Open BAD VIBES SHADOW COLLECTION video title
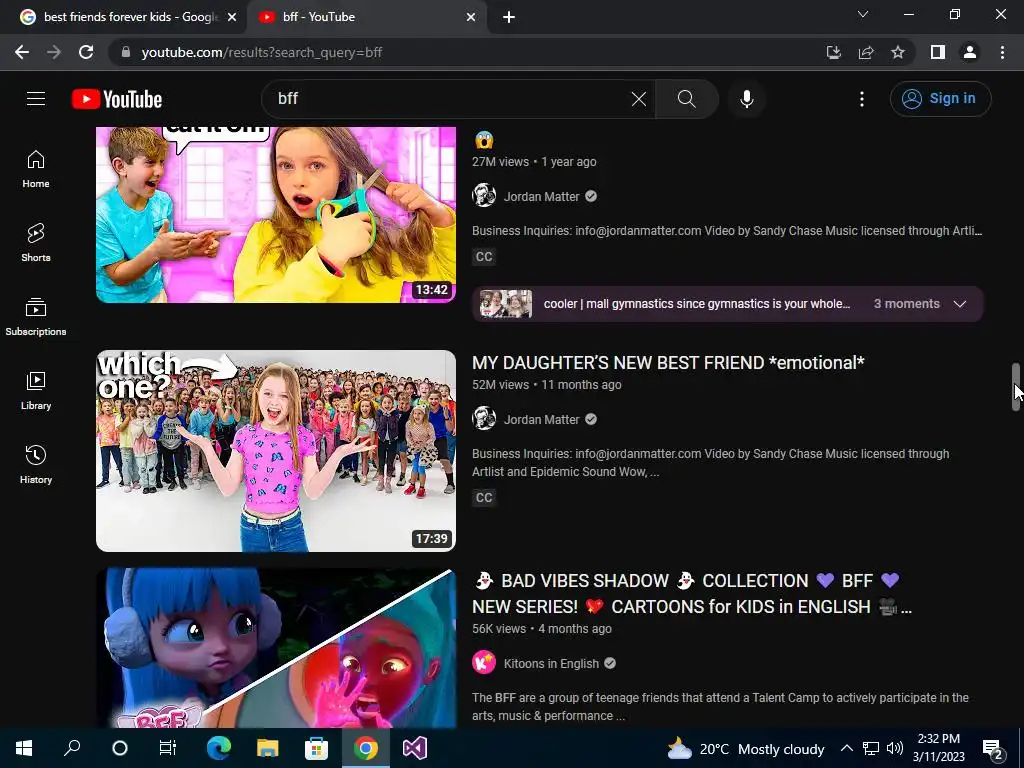Image resolution: width=1024 pixels, height=768 pixels. [692, 594]
